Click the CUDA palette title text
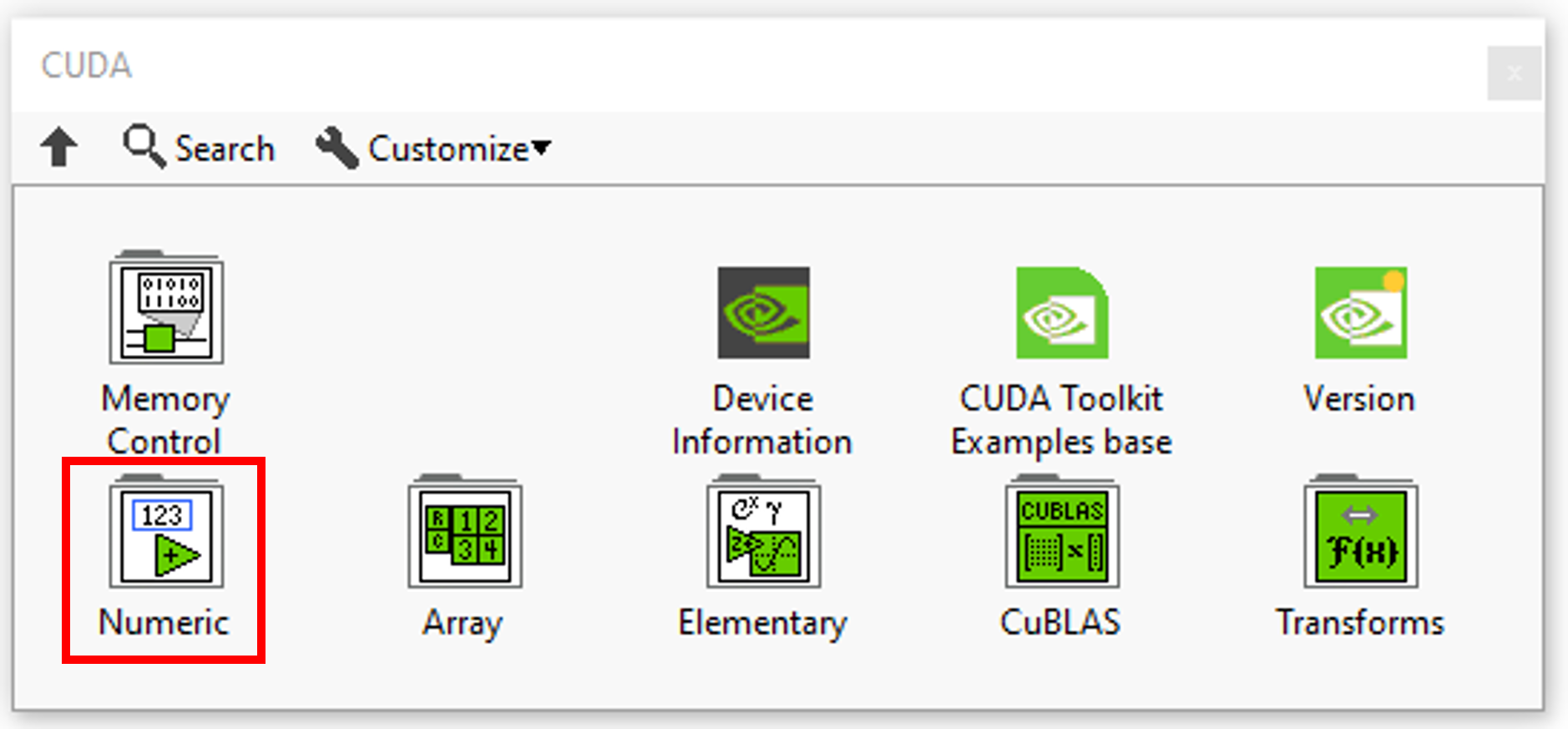This screenshot has height=729, width=1568. 87,66
